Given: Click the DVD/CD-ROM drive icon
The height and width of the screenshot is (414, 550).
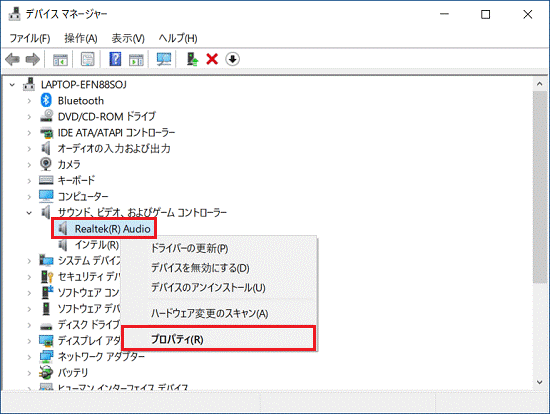Looking at the screenshot, I should (46, 116).
